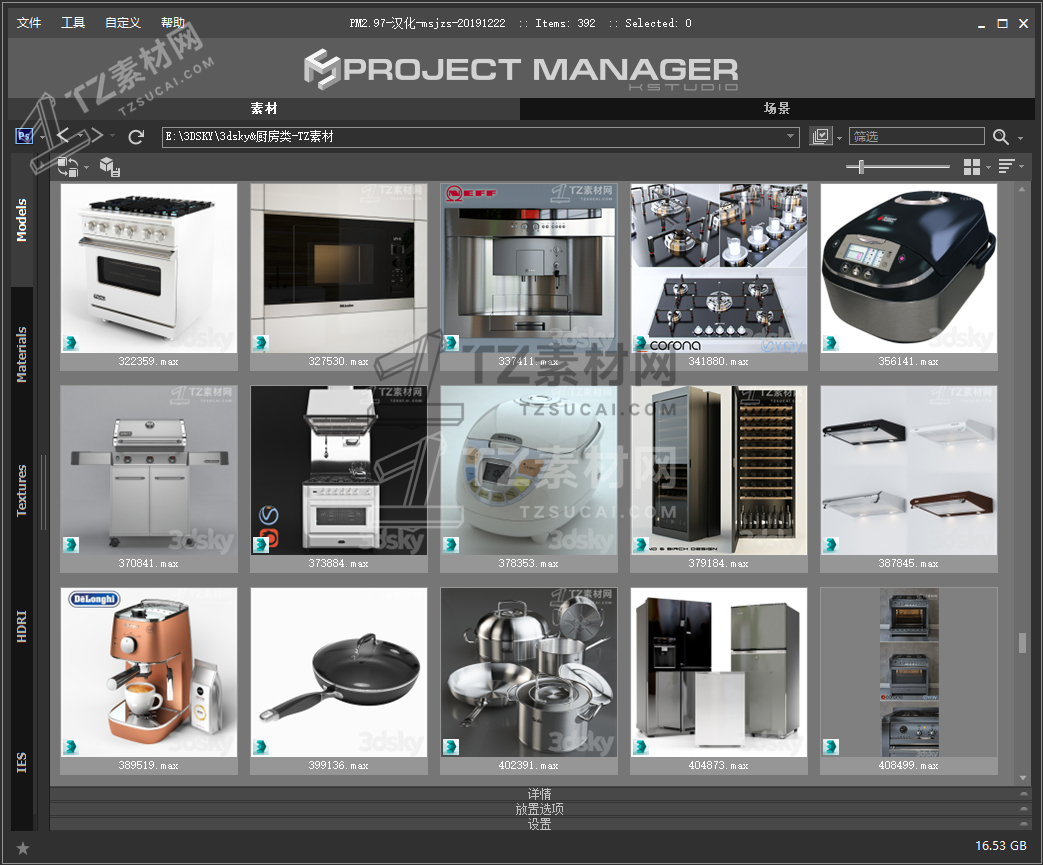This screenshot has height=865, width=1043.
Task: Open the view mode dropdown arrow
Action: (988, 167)
